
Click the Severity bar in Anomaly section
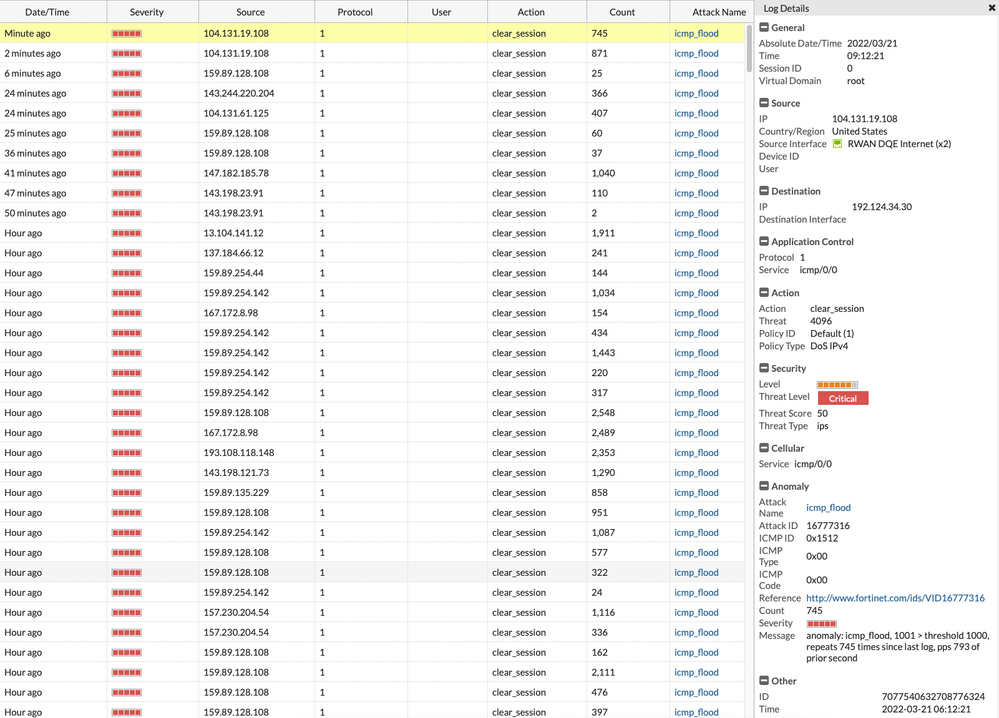point(821,624)
